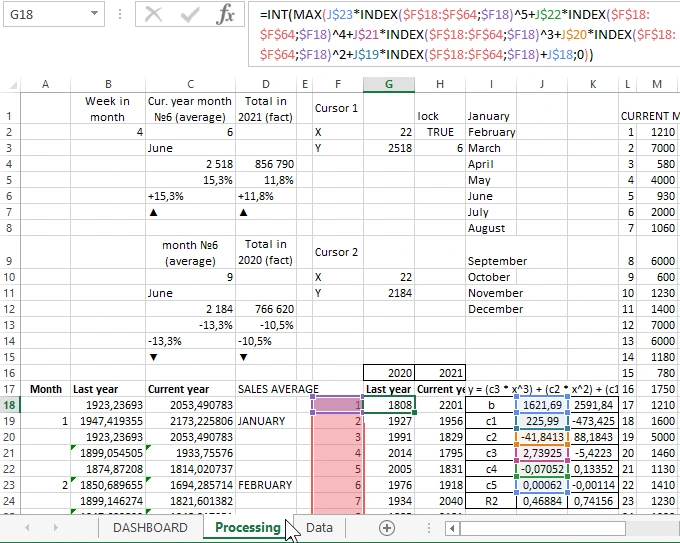
Task: Click cell with TRUE lock value
Action: 440,132
